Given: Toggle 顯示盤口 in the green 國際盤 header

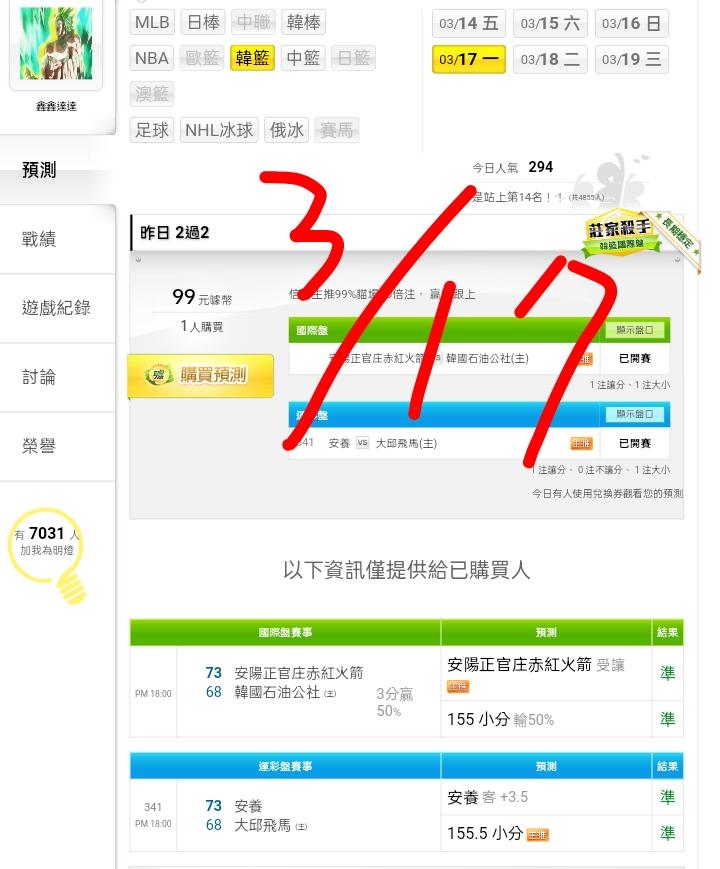Looking at the screenshot, I should pos(635,330).
